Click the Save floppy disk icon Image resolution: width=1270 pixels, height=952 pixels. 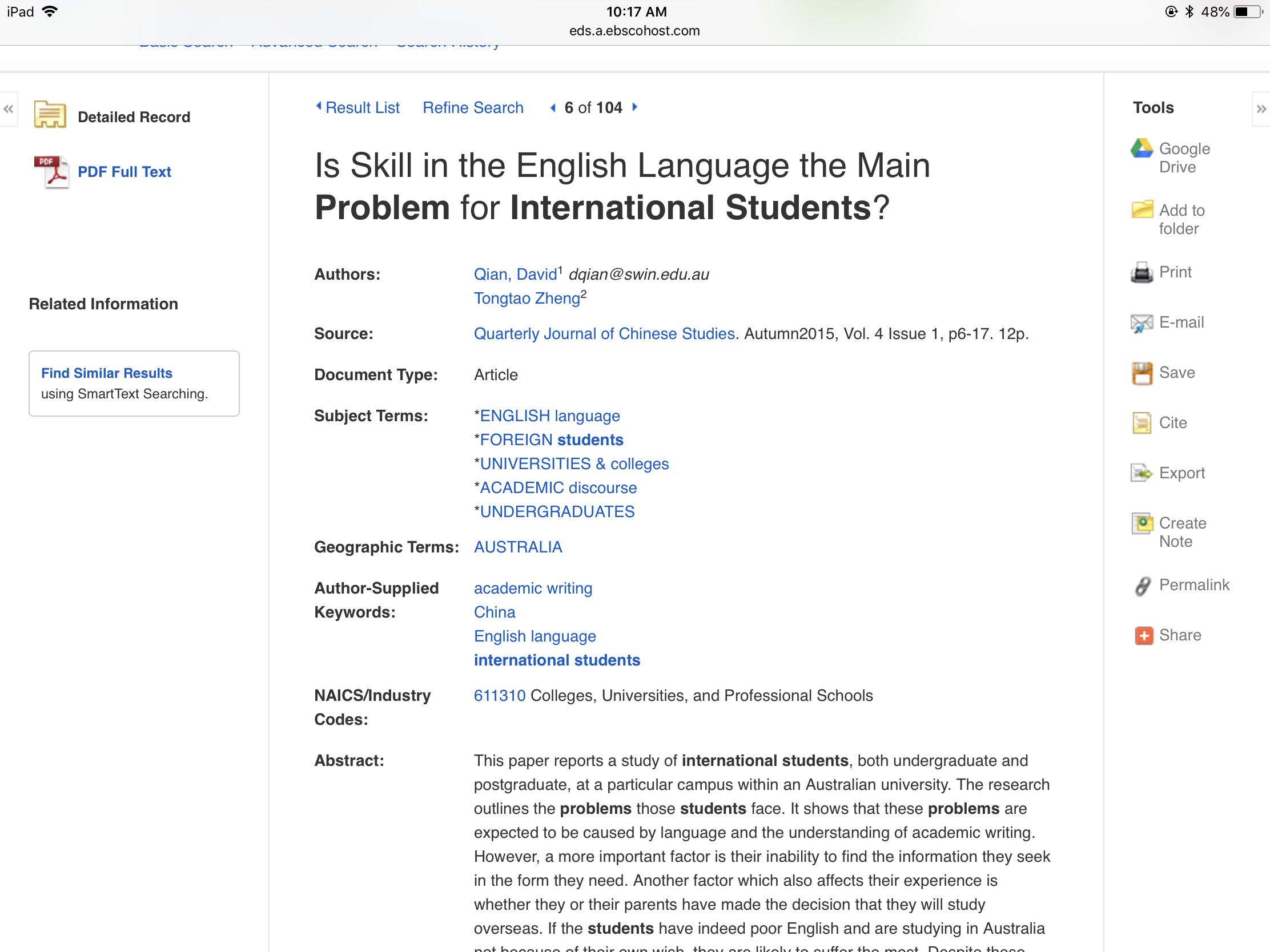1142,373
